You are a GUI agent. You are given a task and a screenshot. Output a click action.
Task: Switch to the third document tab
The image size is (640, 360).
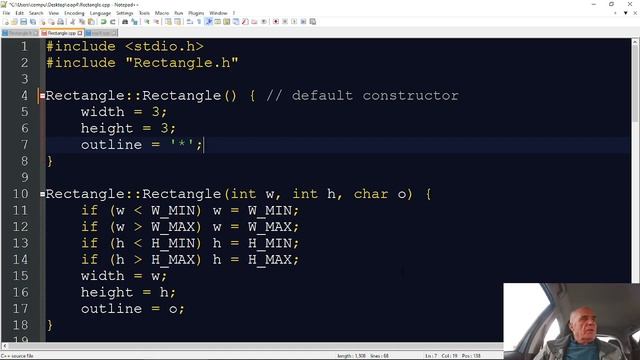[101, 33]
